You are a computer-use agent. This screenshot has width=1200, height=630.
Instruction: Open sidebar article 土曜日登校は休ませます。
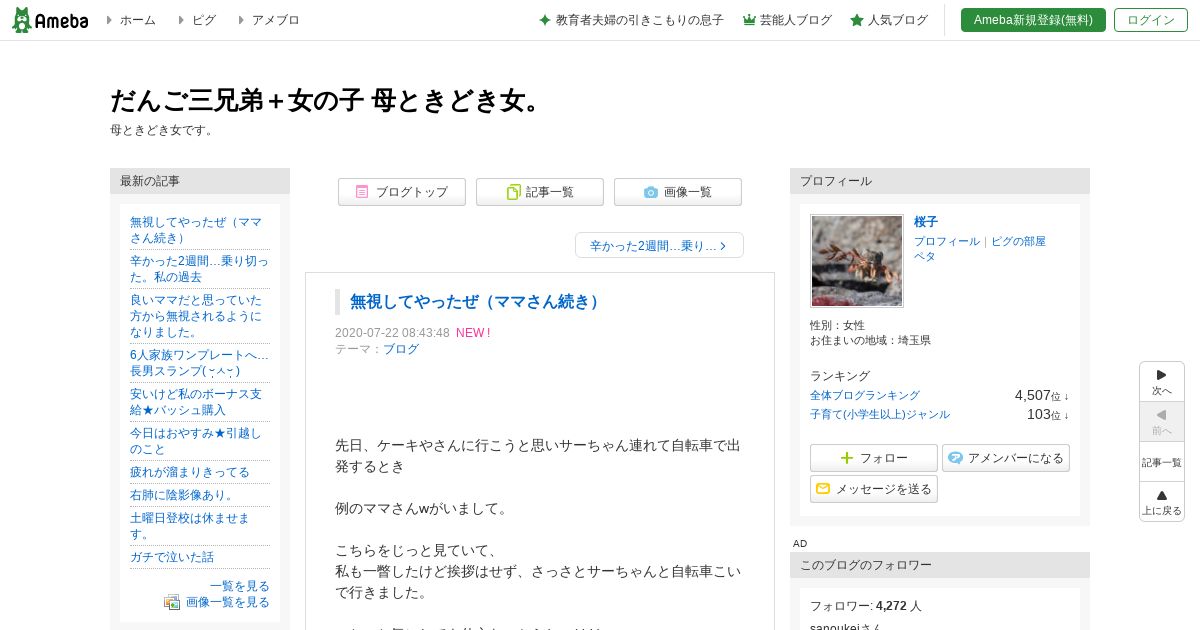tap(190, 526)
